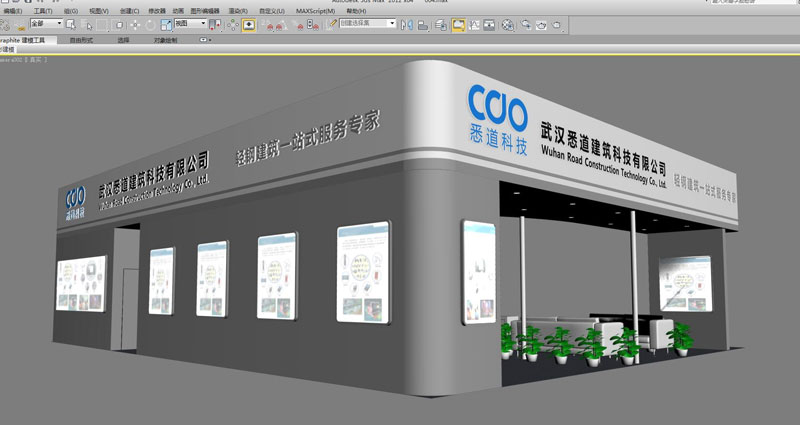Open the named selection sets dropdown
Image resolution: width=800 pixels, height=425 pixels.
point(366,23)
